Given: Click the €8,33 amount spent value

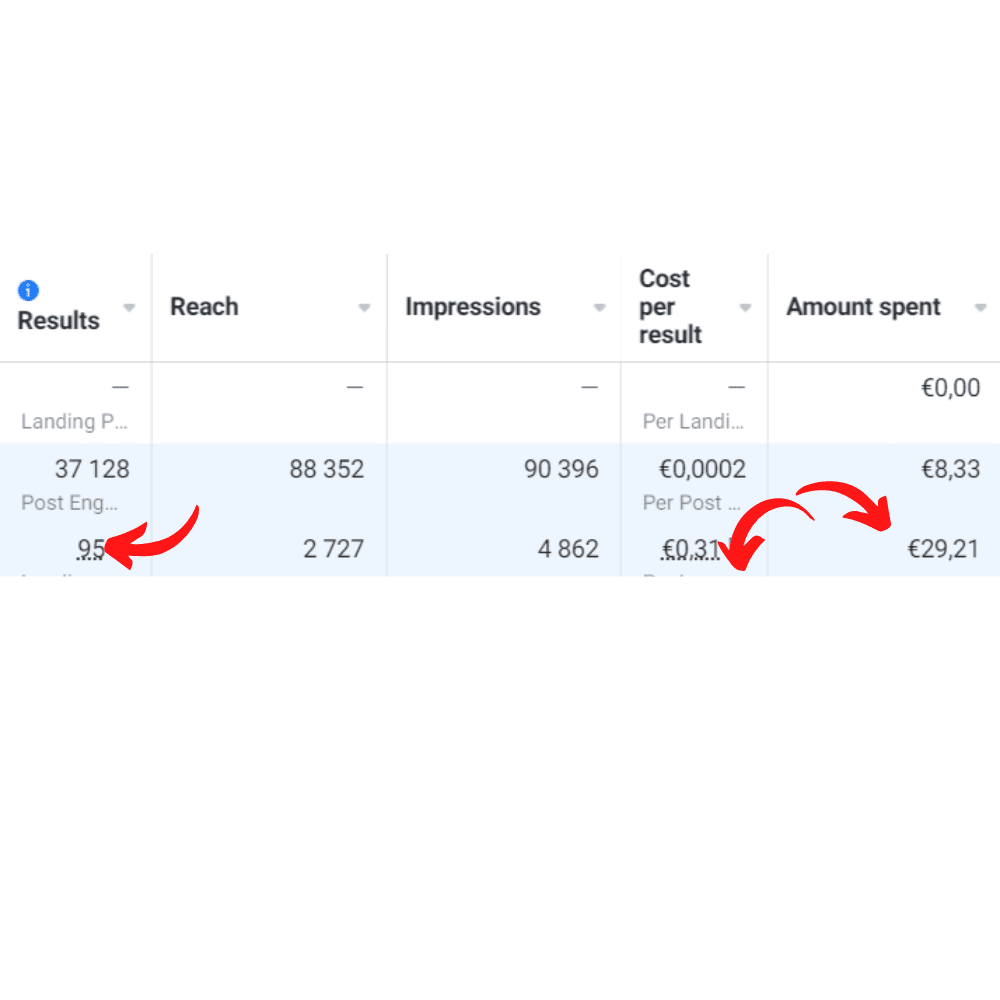Looking at the screenshot, I should (x=951, y=469).
